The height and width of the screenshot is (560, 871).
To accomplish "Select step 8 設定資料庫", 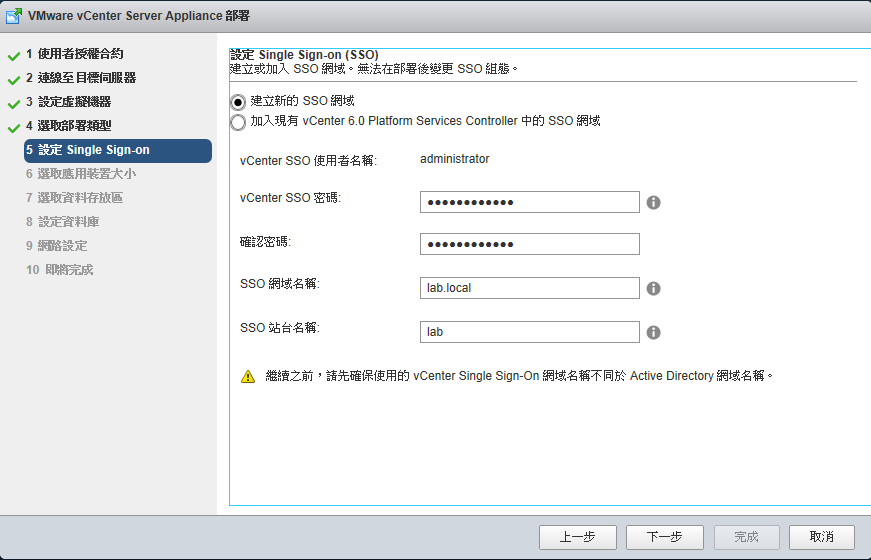I will (x=62, y=222).
